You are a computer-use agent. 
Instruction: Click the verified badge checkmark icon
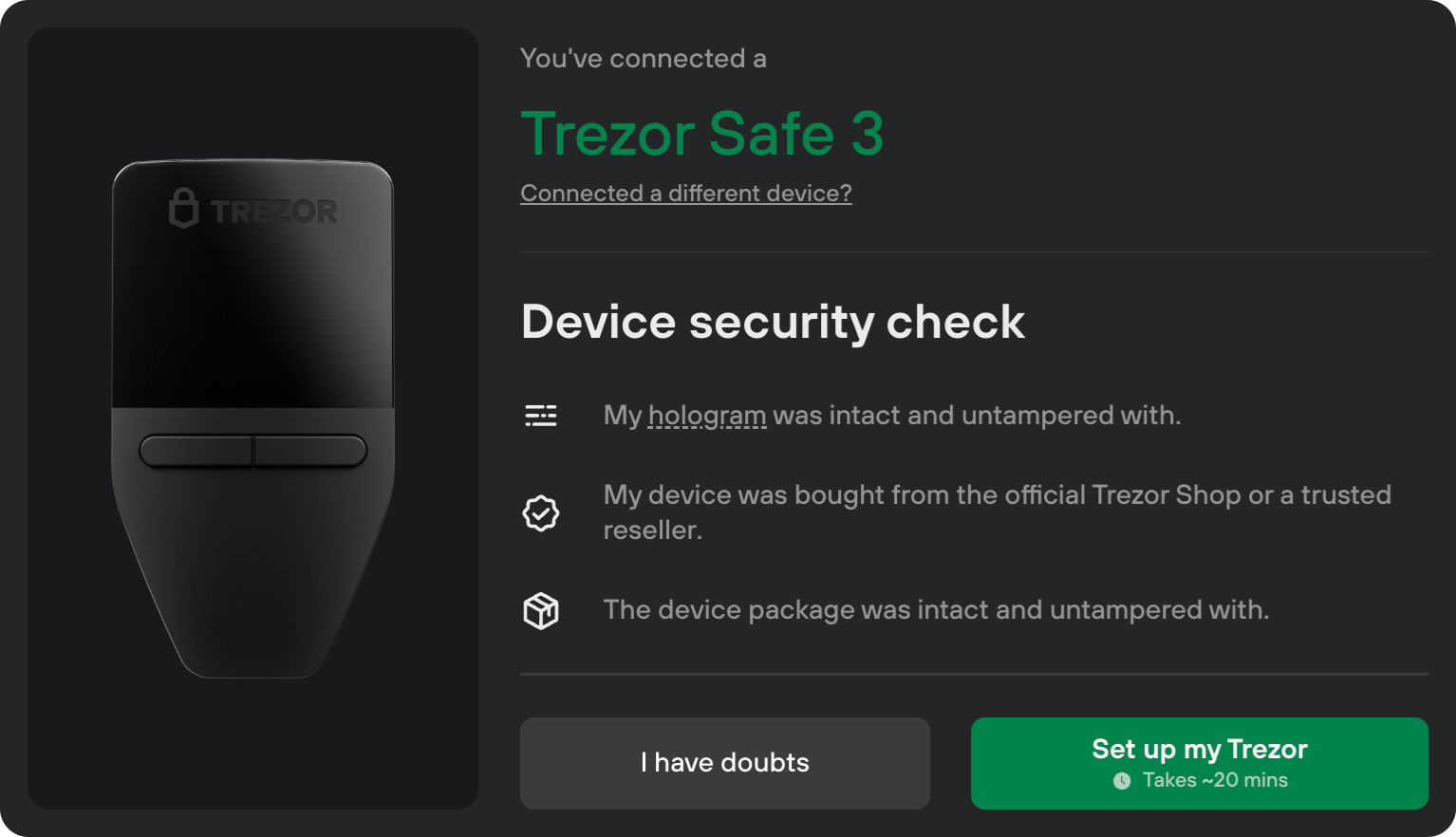pyautogui.click(x=541, y=513)
